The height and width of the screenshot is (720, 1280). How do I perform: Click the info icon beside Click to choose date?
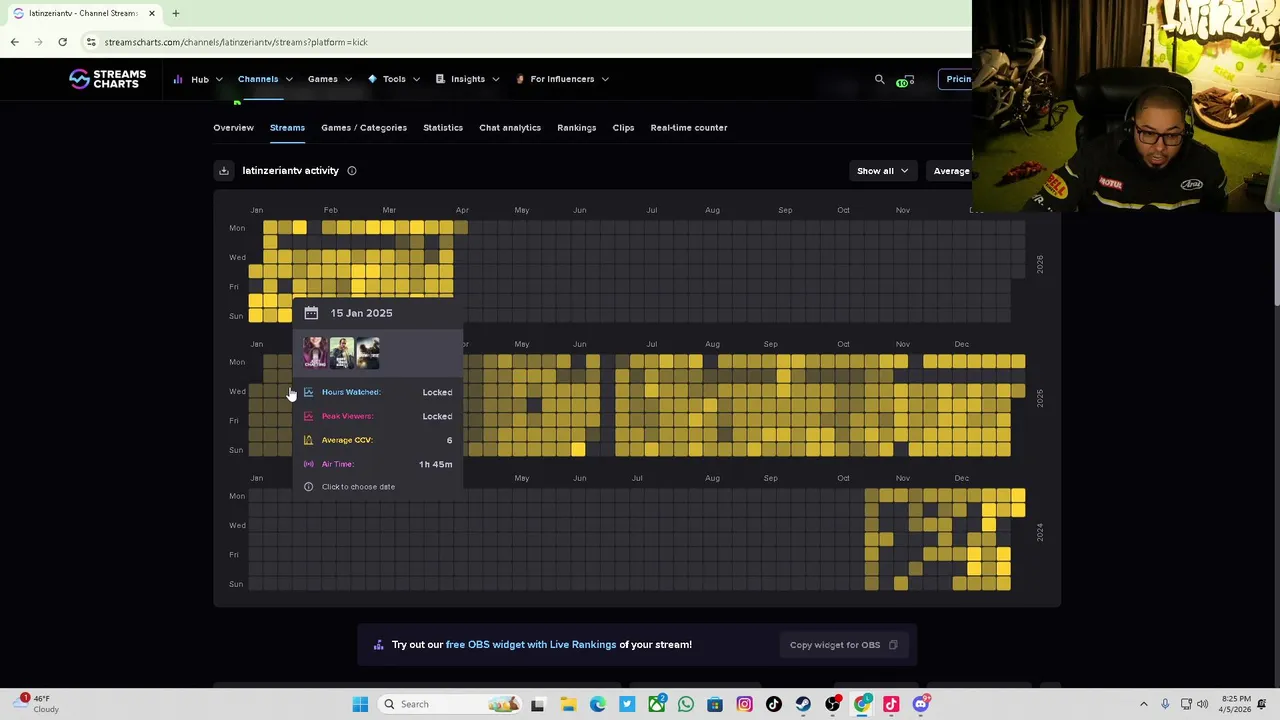[308, 487]
